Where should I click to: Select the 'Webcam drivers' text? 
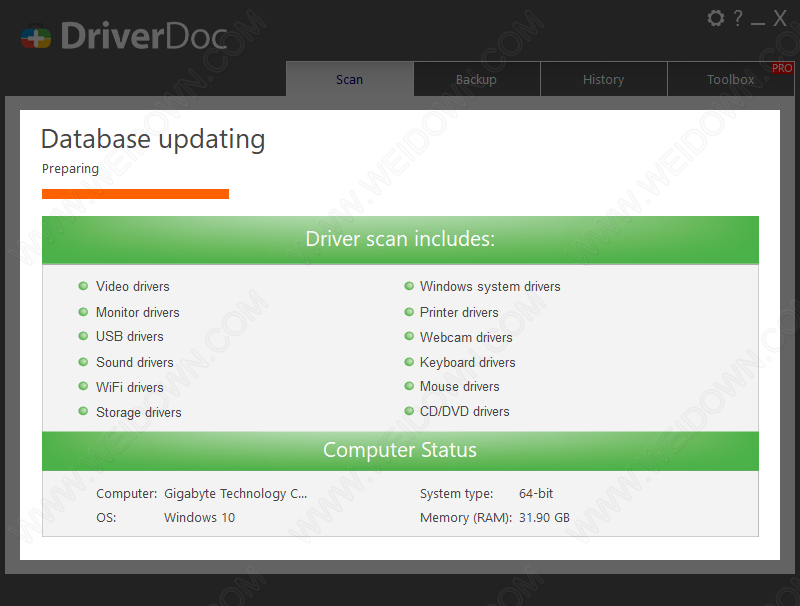coord(466,337)
